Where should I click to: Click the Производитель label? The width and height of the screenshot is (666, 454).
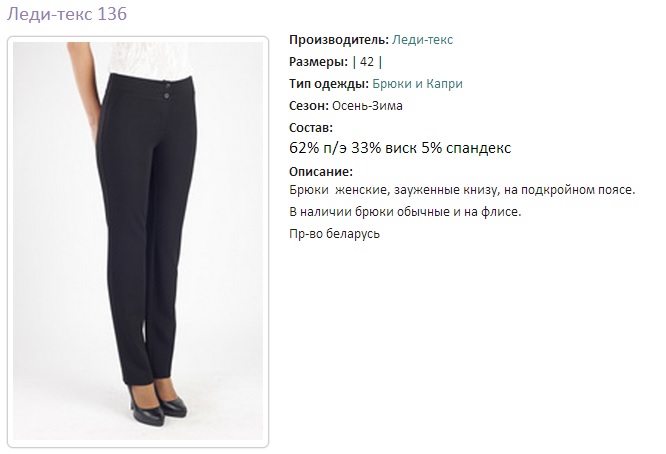click(339, 40)
